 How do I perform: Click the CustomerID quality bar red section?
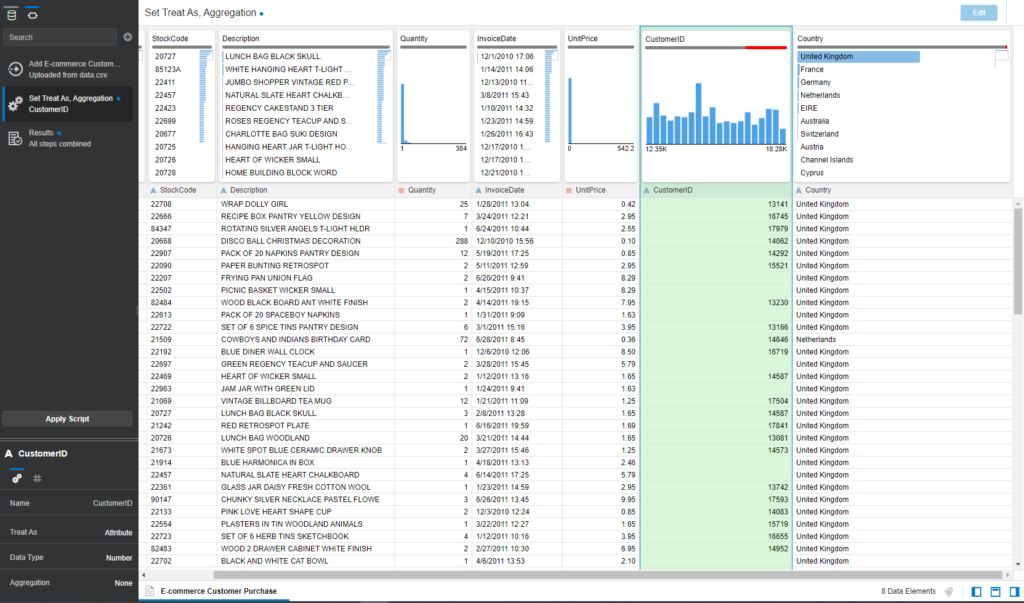[766, 48]
